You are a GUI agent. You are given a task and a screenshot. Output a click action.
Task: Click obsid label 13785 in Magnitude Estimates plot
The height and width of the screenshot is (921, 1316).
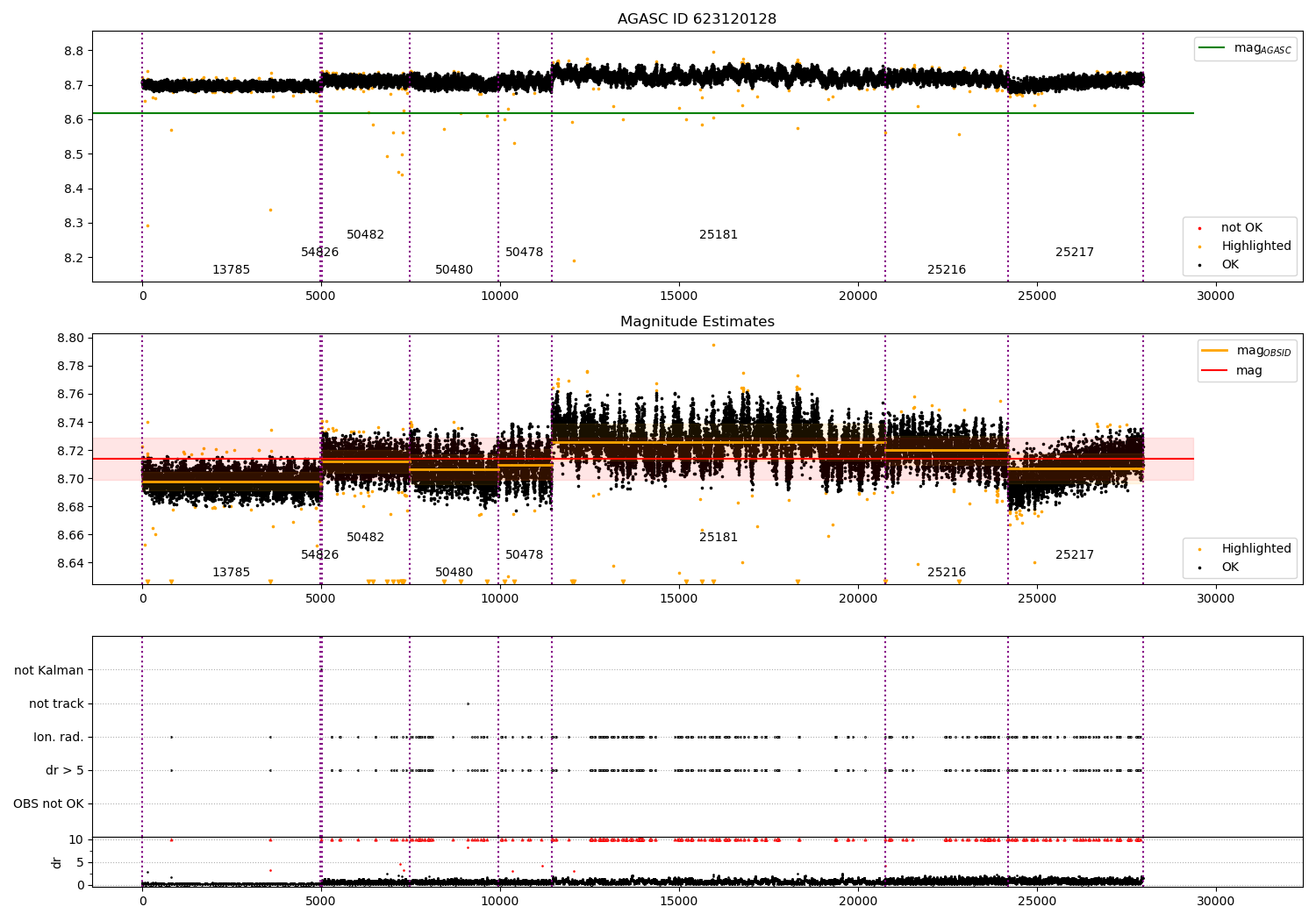coord(231,573)
